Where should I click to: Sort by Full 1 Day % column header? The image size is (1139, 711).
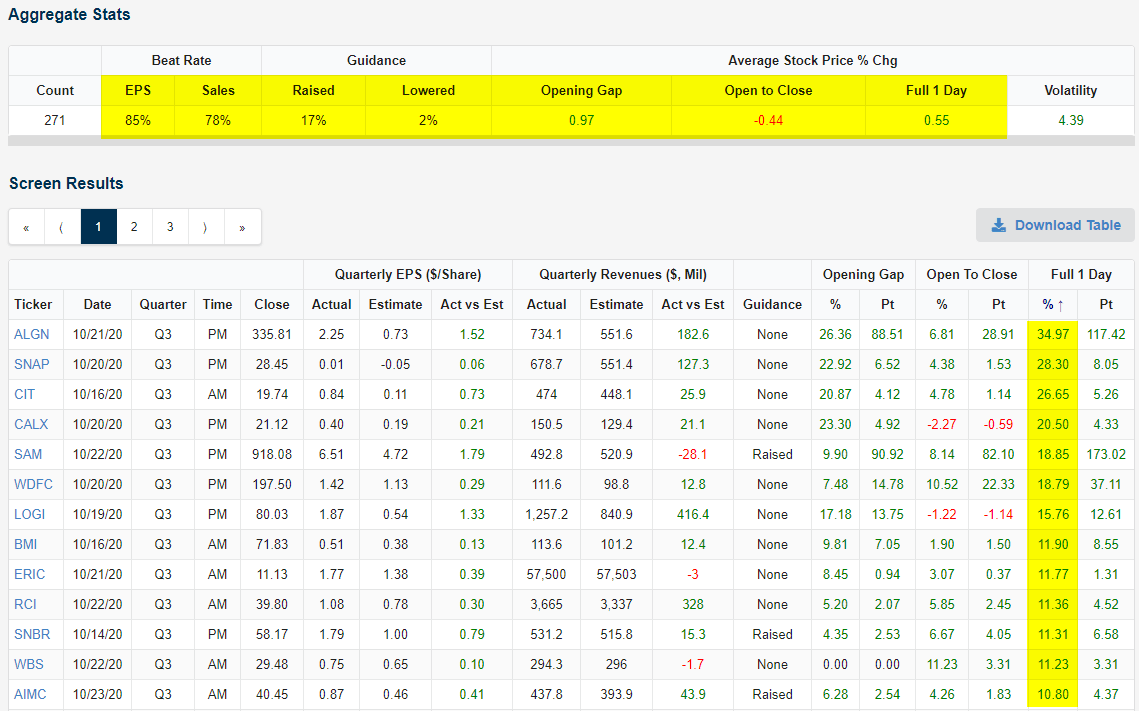(x=1053, y=304)
